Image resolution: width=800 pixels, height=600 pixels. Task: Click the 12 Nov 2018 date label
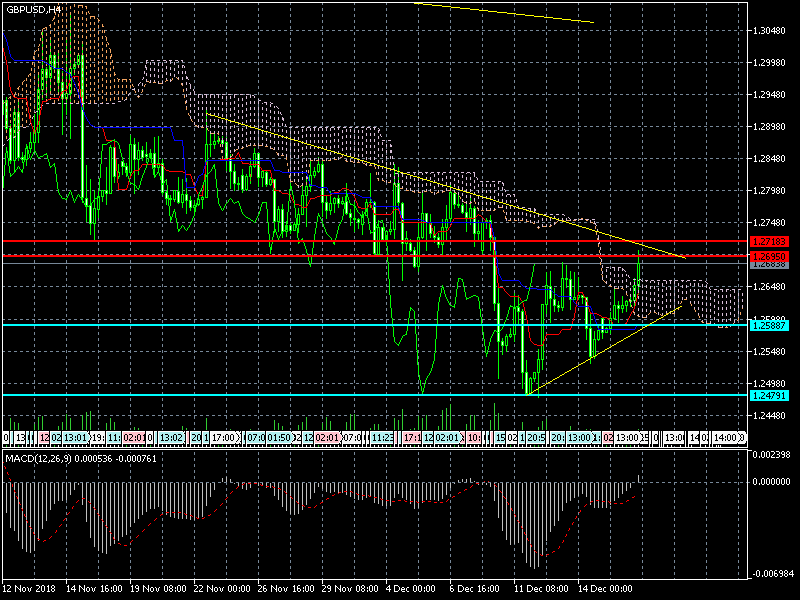coord(28,590)
